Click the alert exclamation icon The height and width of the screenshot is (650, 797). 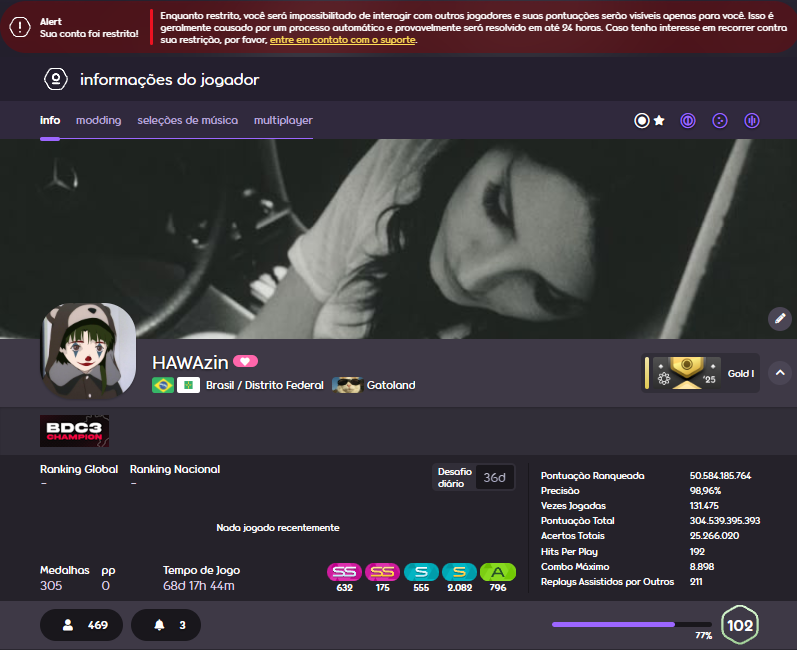(20, 27)
